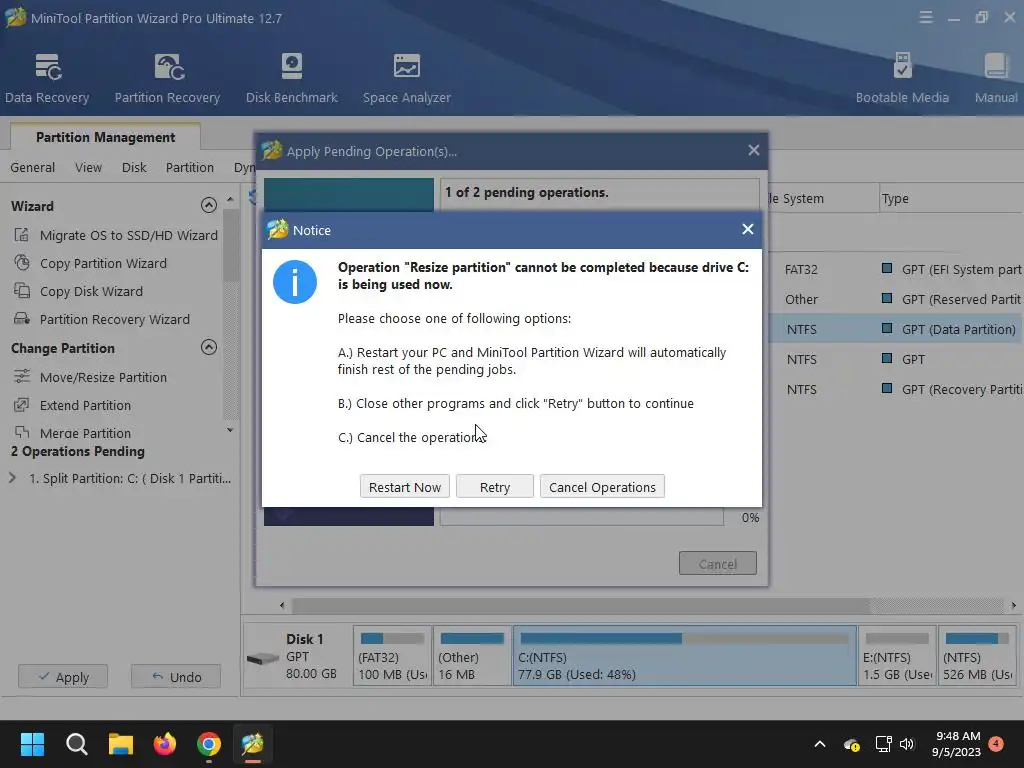Select the E:(NTFS) 1.5 GB partition block
Screen dimensions: 1024x768
[897, 655]
